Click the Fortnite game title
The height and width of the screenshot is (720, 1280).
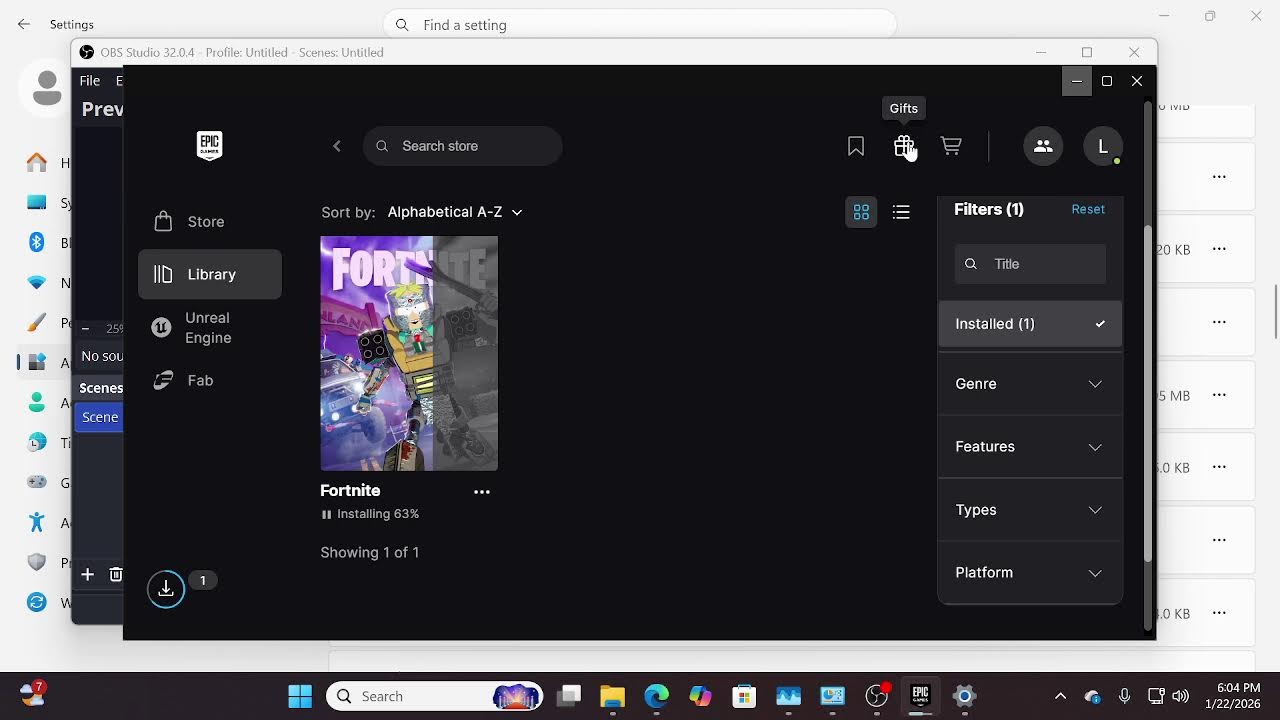point(350,490)
